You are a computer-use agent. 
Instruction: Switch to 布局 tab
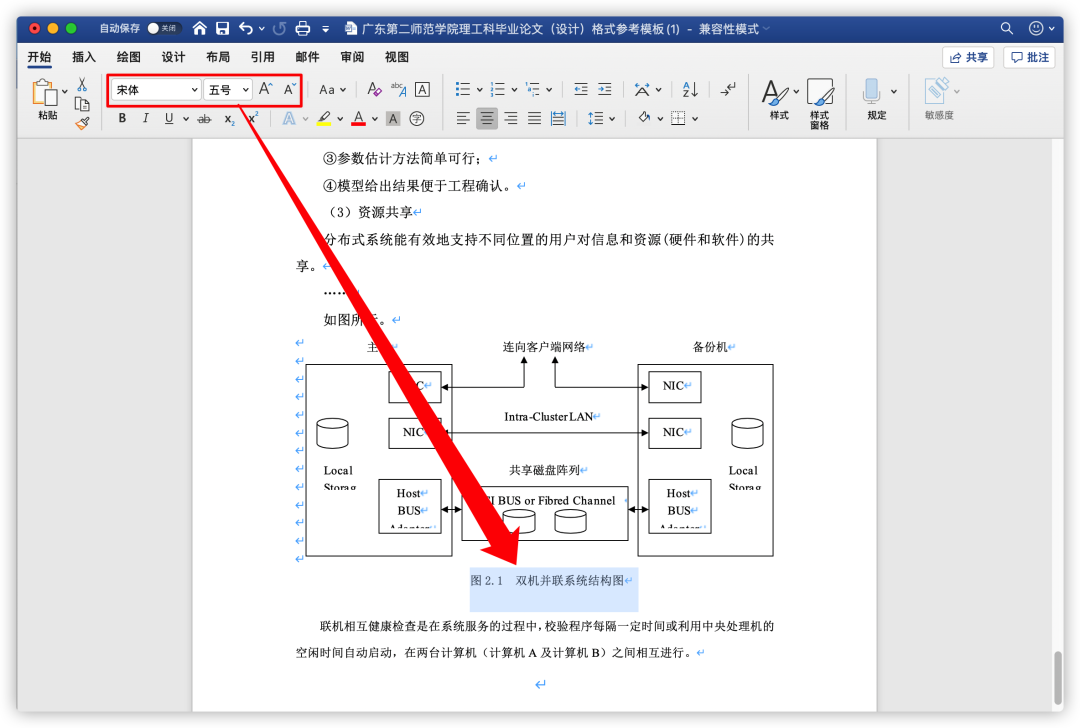click(218, 57)
